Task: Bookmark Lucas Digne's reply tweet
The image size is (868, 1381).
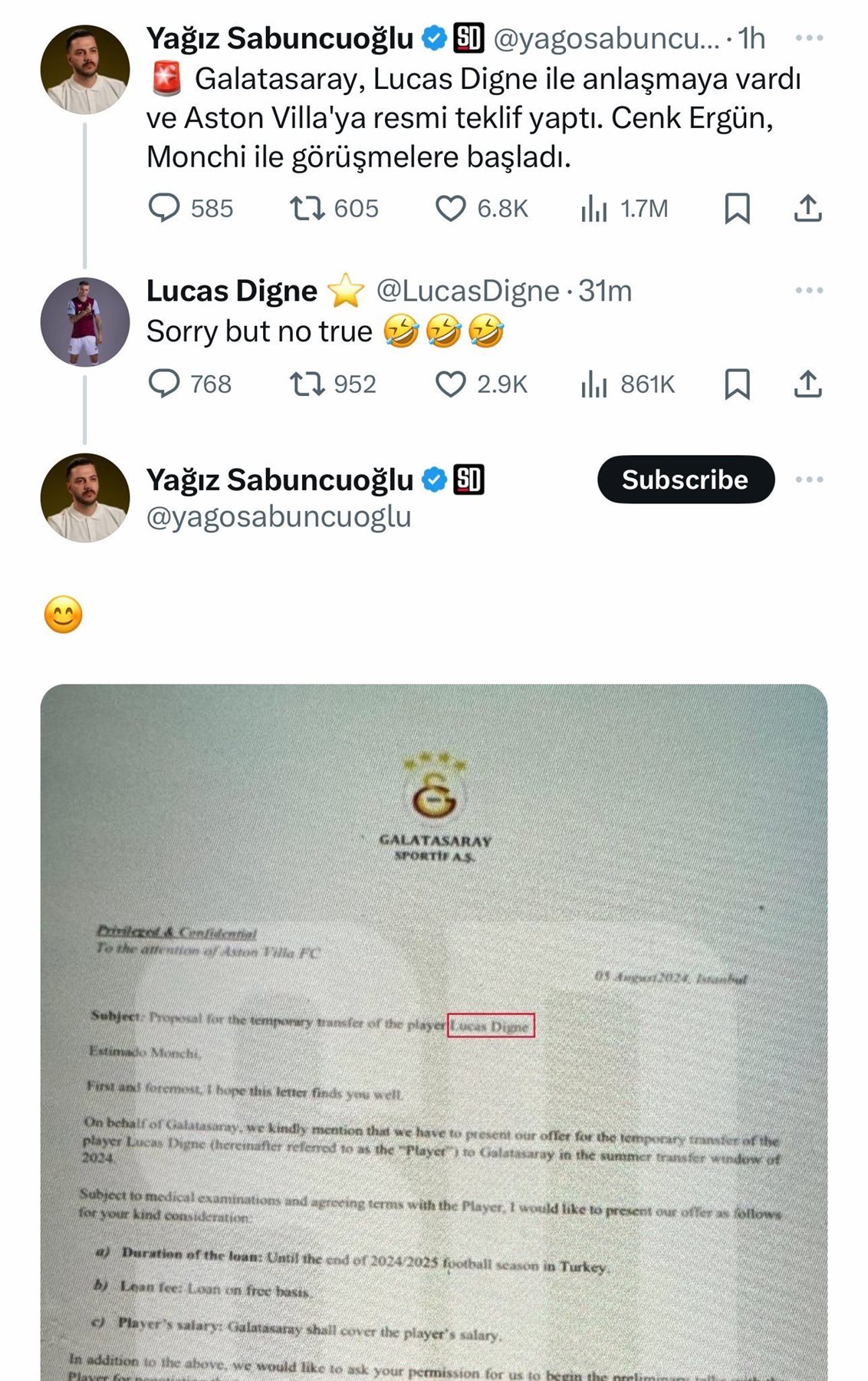Action: click(x=737, y=384)
